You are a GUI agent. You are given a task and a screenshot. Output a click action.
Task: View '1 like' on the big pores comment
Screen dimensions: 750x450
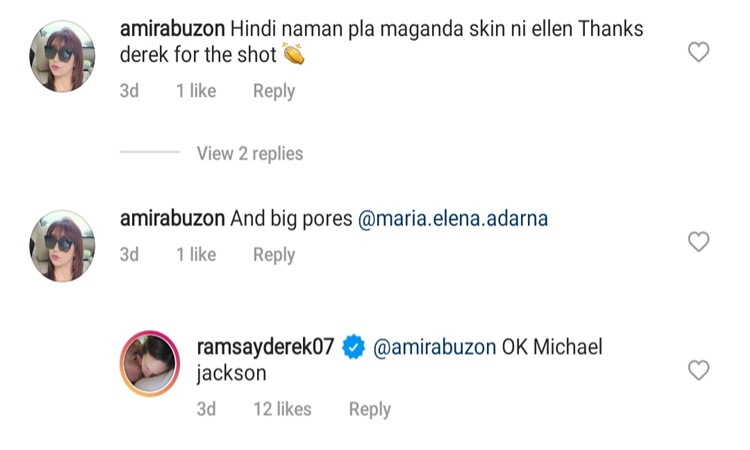[196, 255]
